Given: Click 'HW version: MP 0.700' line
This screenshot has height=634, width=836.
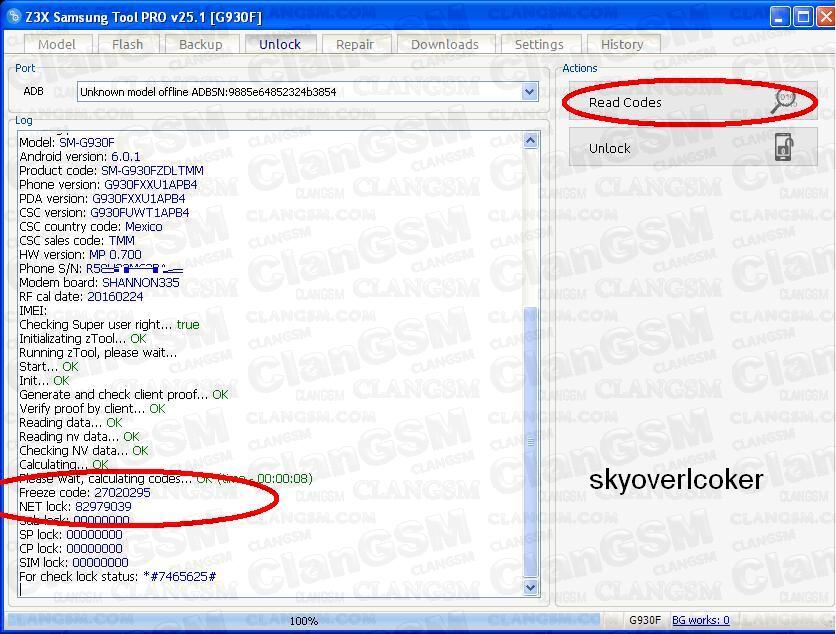Looking at the screenshot, I should pos(81,254).
